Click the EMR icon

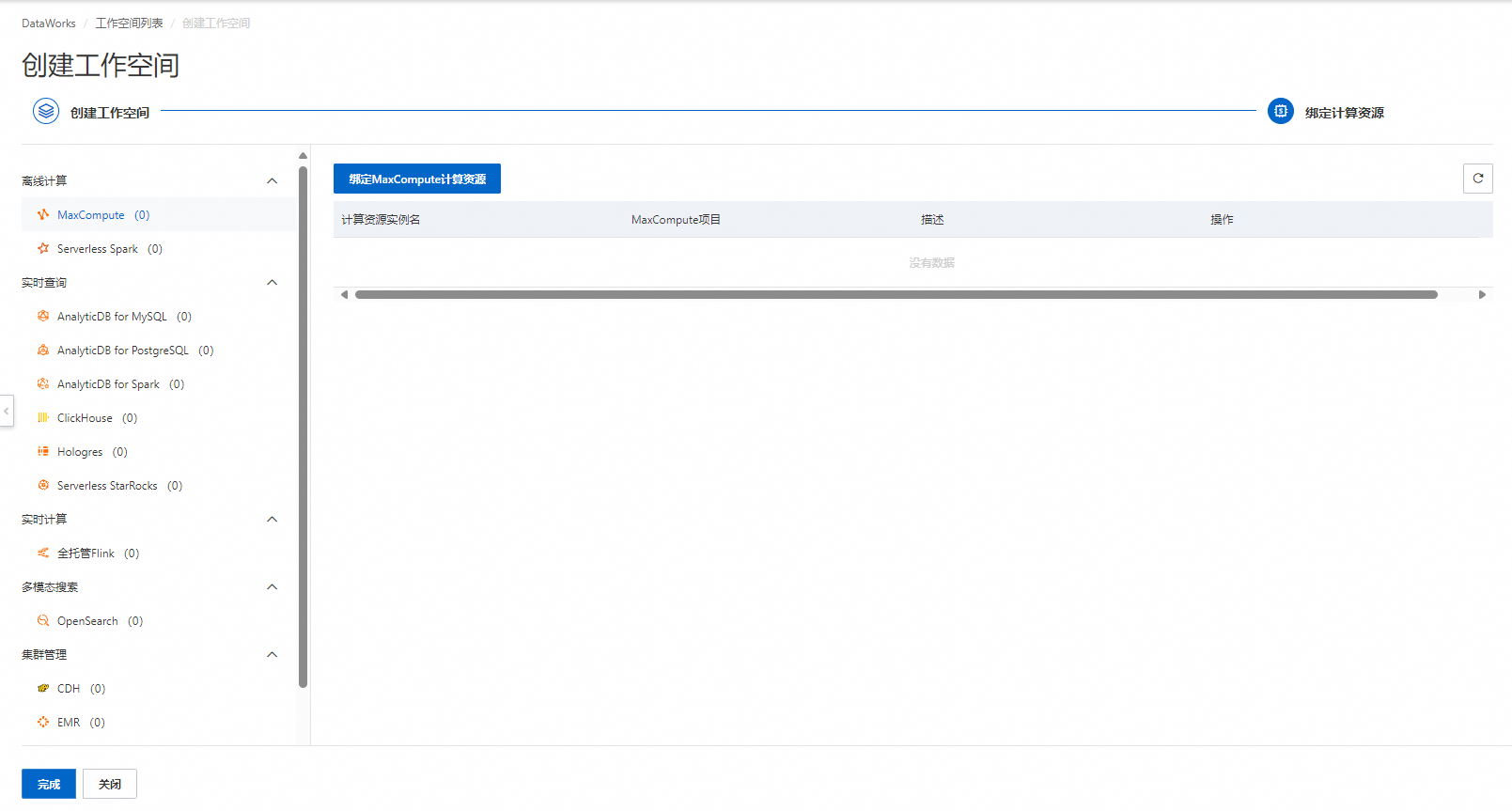tap(43, 723)
